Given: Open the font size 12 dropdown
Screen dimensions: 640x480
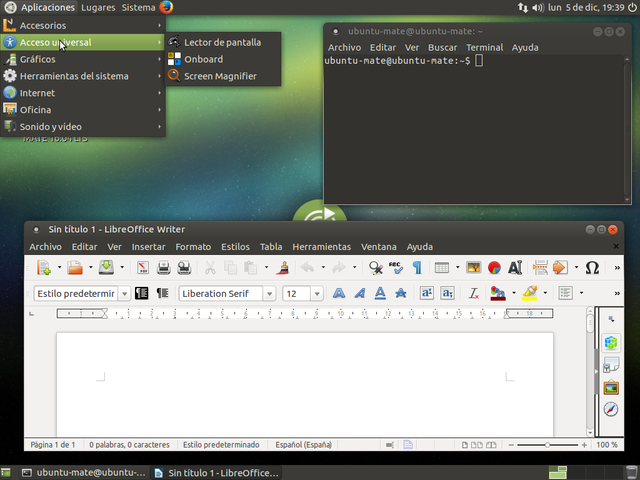Looking at the screenshot, I should tap(317, 293).
